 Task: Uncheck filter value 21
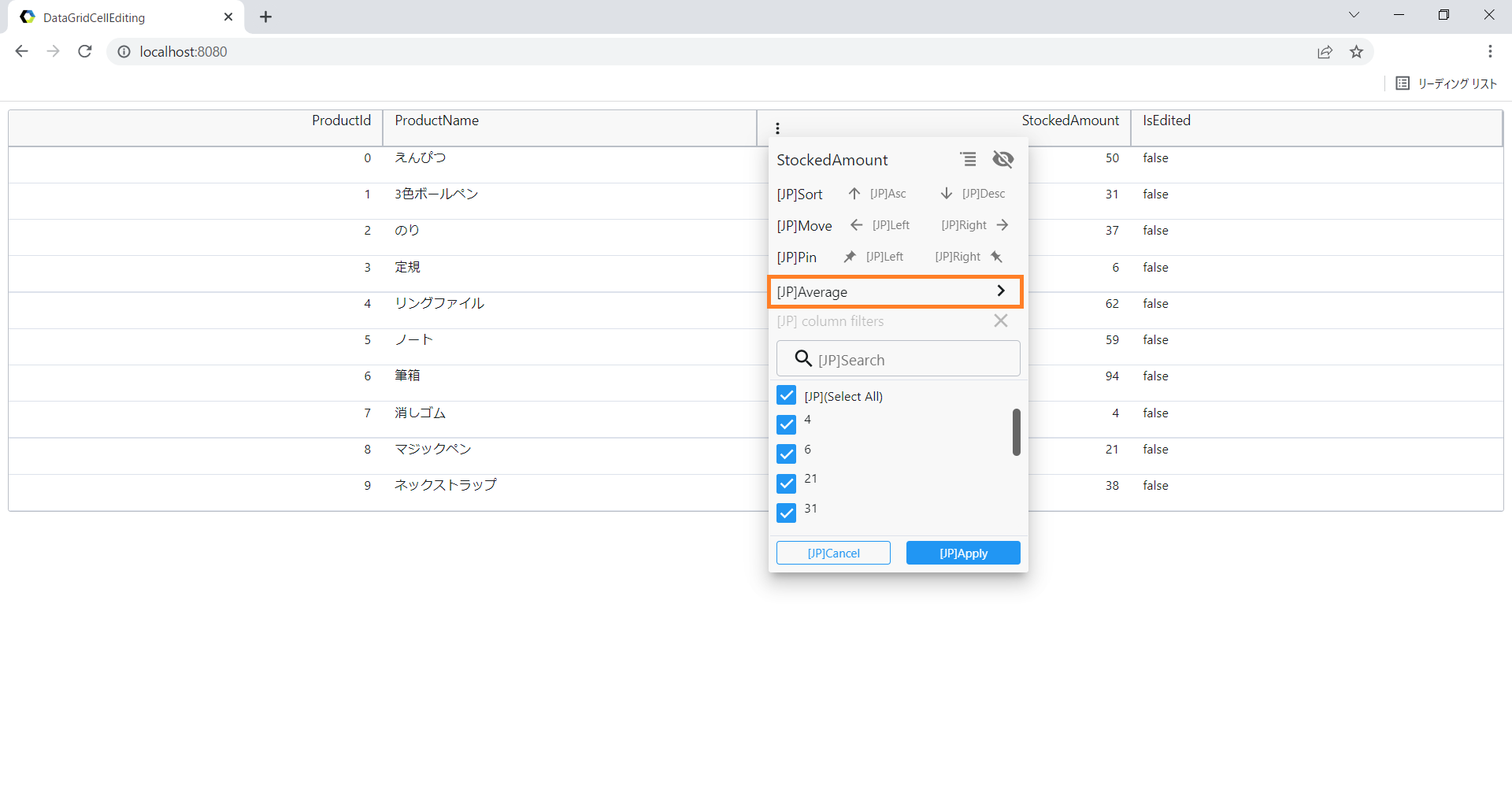tap(787, 483)
